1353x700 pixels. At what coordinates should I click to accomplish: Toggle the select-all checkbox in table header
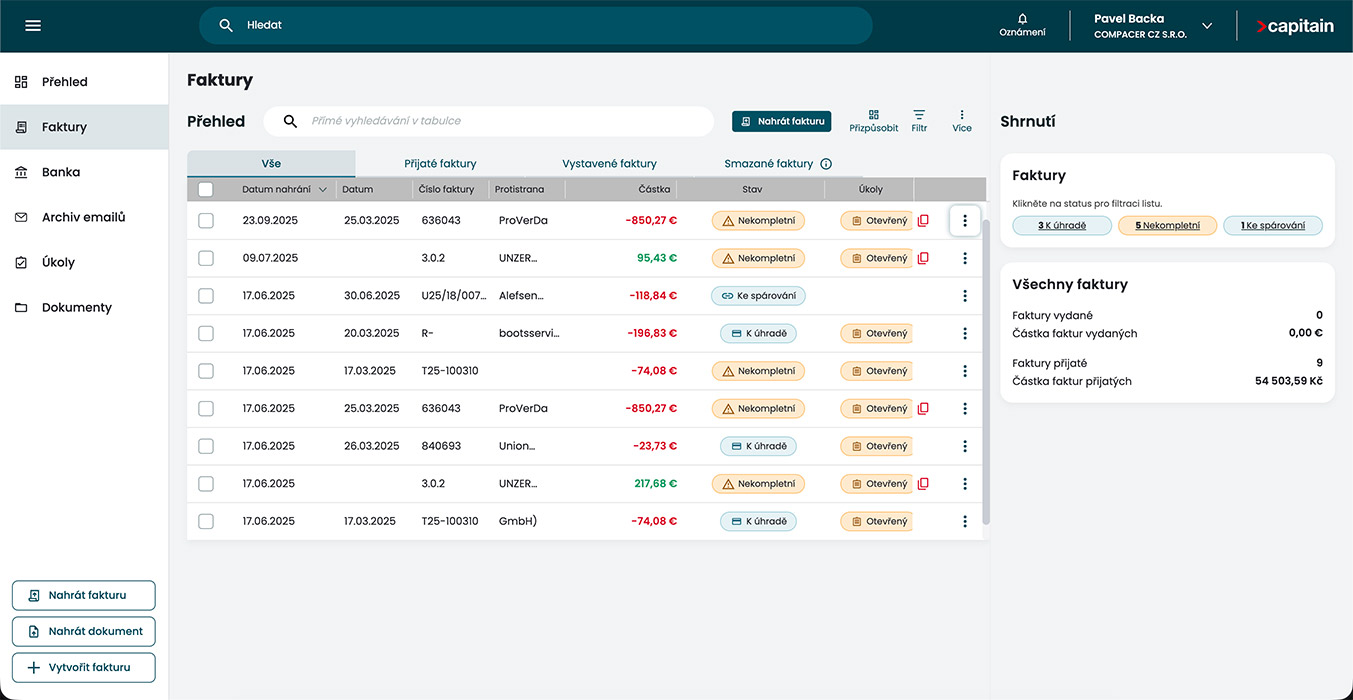pos(206,189)
